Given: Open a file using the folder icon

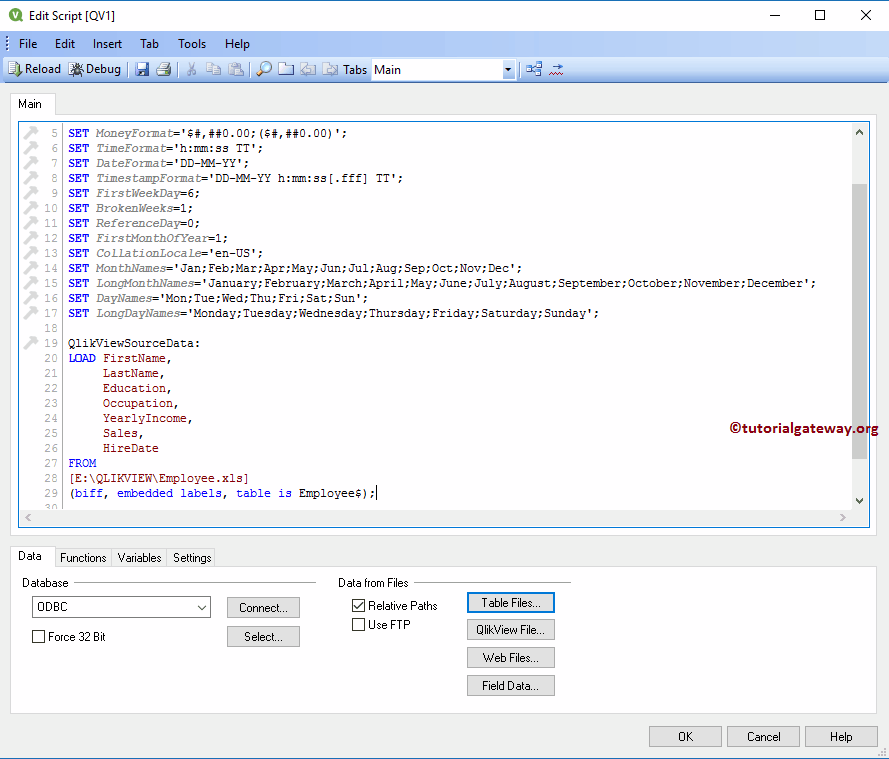Looking at the screenshot, I should pos(287,68).
